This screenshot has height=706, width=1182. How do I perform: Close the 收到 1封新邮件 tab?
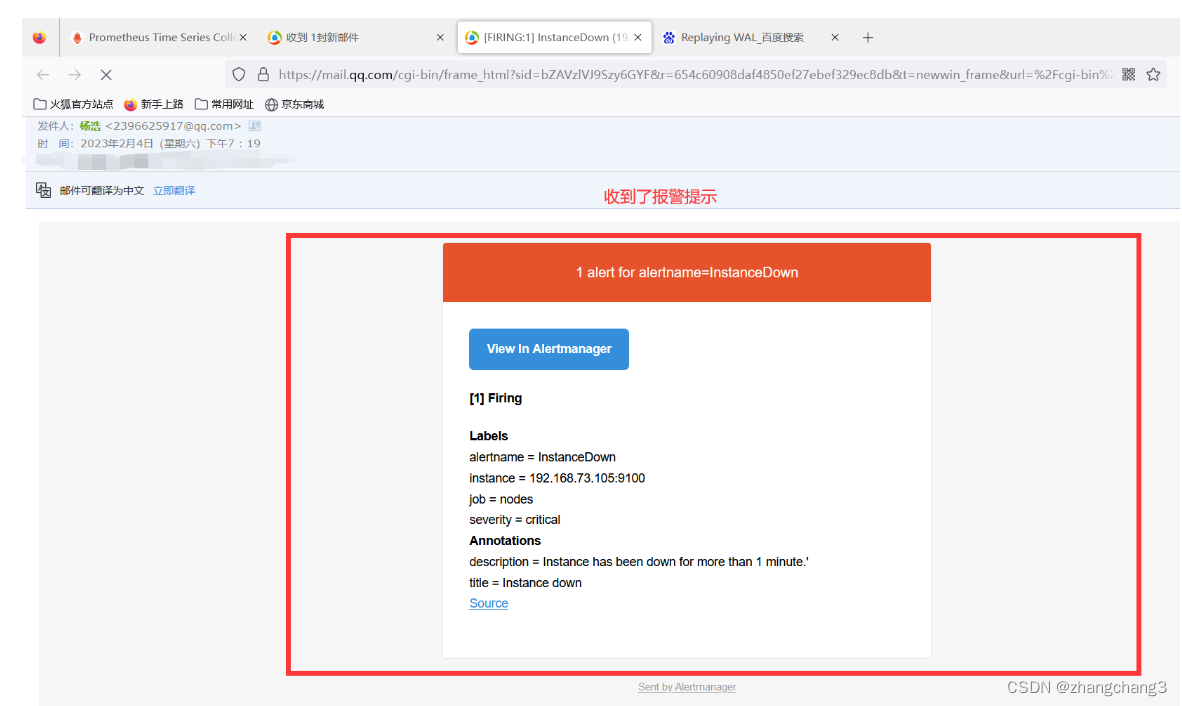[x=440, y=38]
